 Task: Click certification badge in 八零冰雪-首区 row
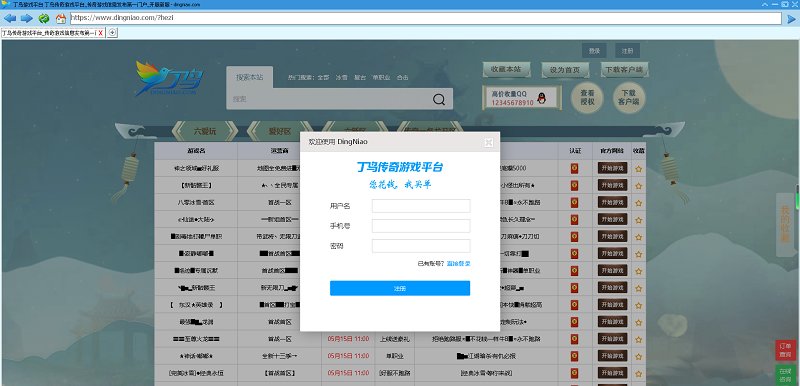pos(574,202)
